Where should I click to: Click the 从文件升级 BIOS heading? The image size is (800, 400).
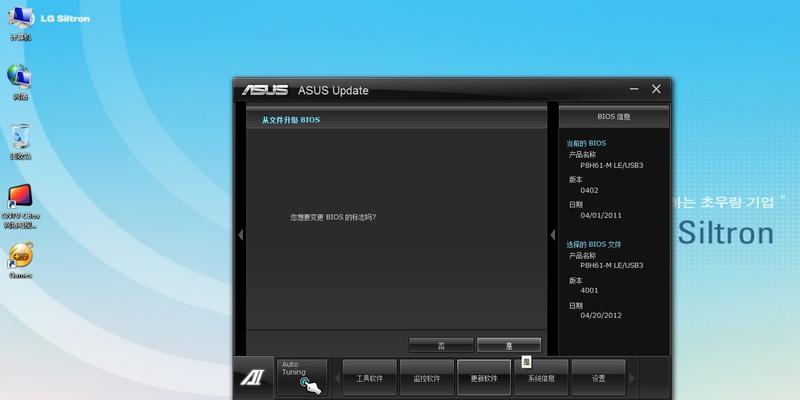[x=291, y=120]
